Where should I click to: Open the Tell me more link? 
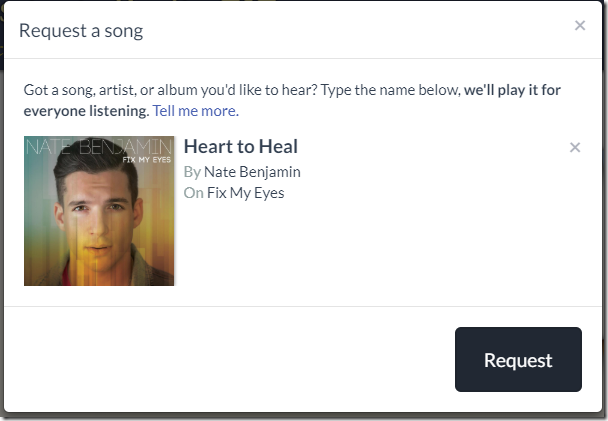coord(195,110)
